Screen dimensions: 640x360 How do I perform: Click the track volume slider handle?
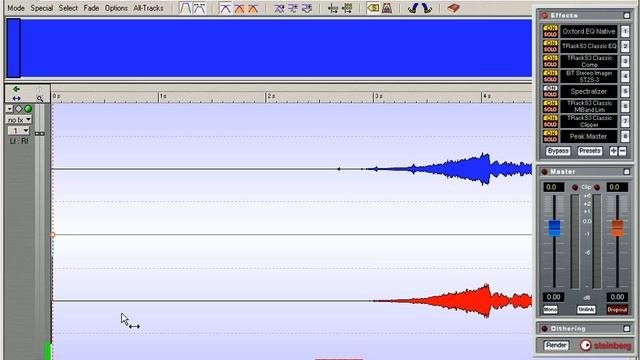click(x=40, y=133)
